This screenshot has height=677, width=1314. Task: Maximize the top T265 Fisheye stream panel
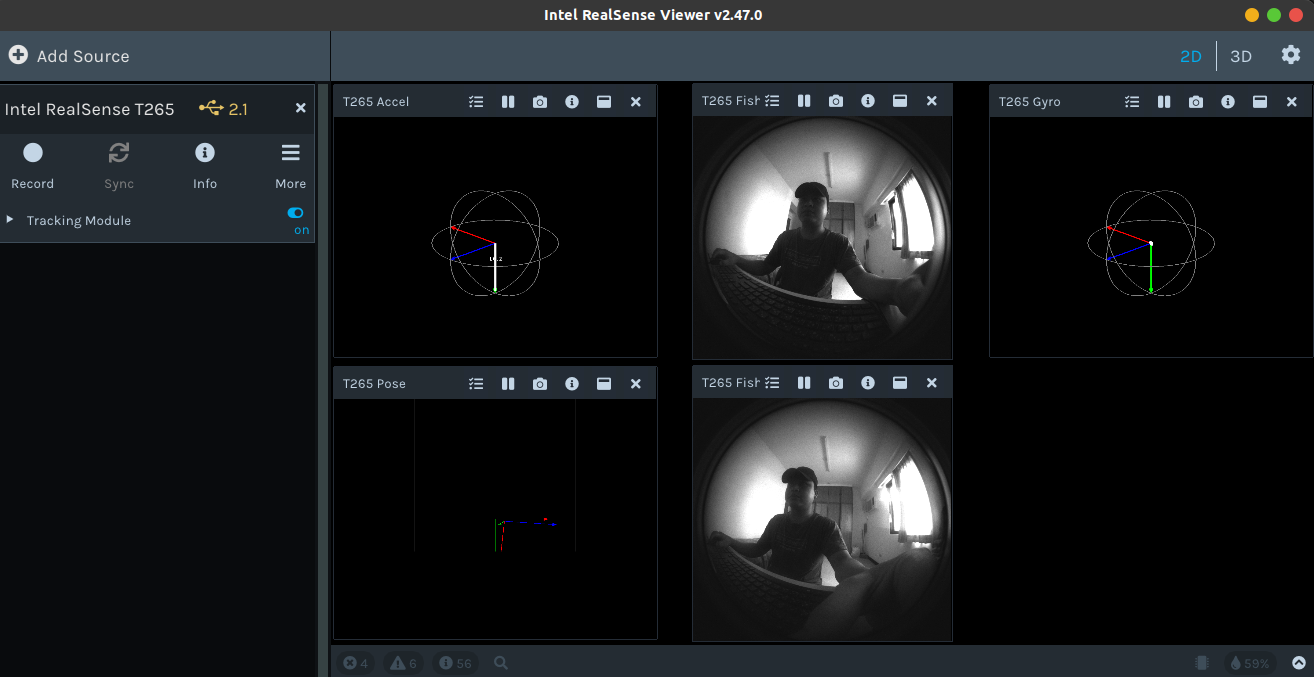point(900,101)
